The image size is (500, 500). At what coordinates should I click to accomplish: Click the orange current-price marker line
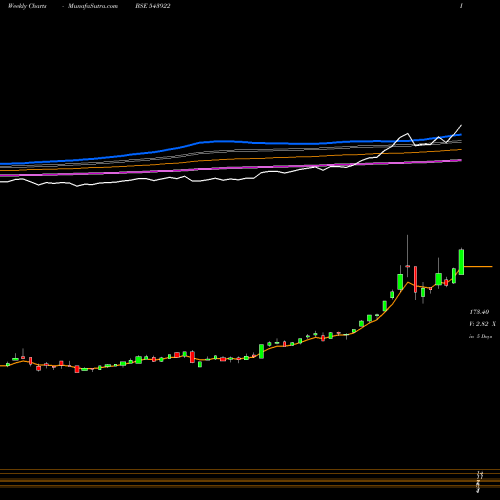[478, 267]
